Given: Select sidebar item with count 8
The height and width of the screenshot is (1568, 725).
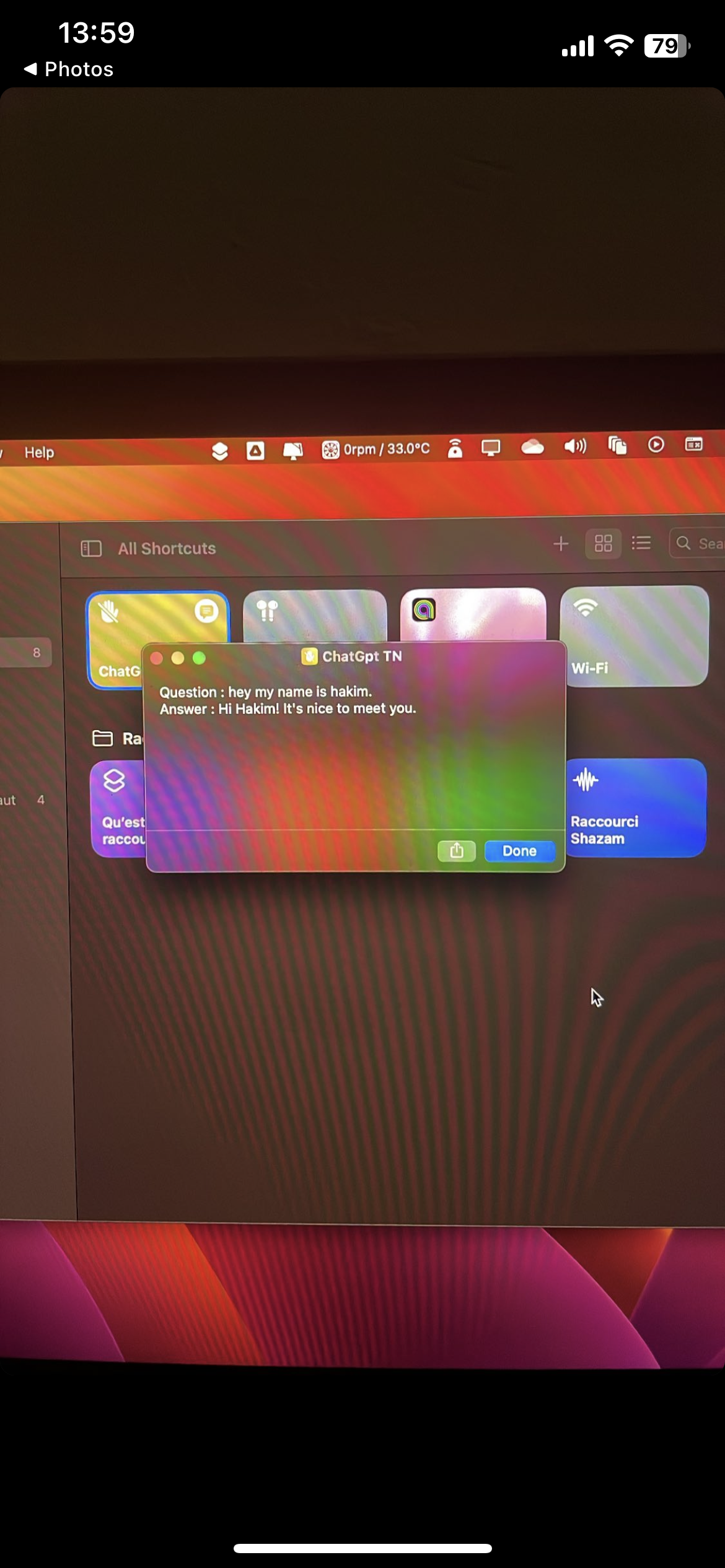Looking at the screenshot, I should click(x=25, y=653).
